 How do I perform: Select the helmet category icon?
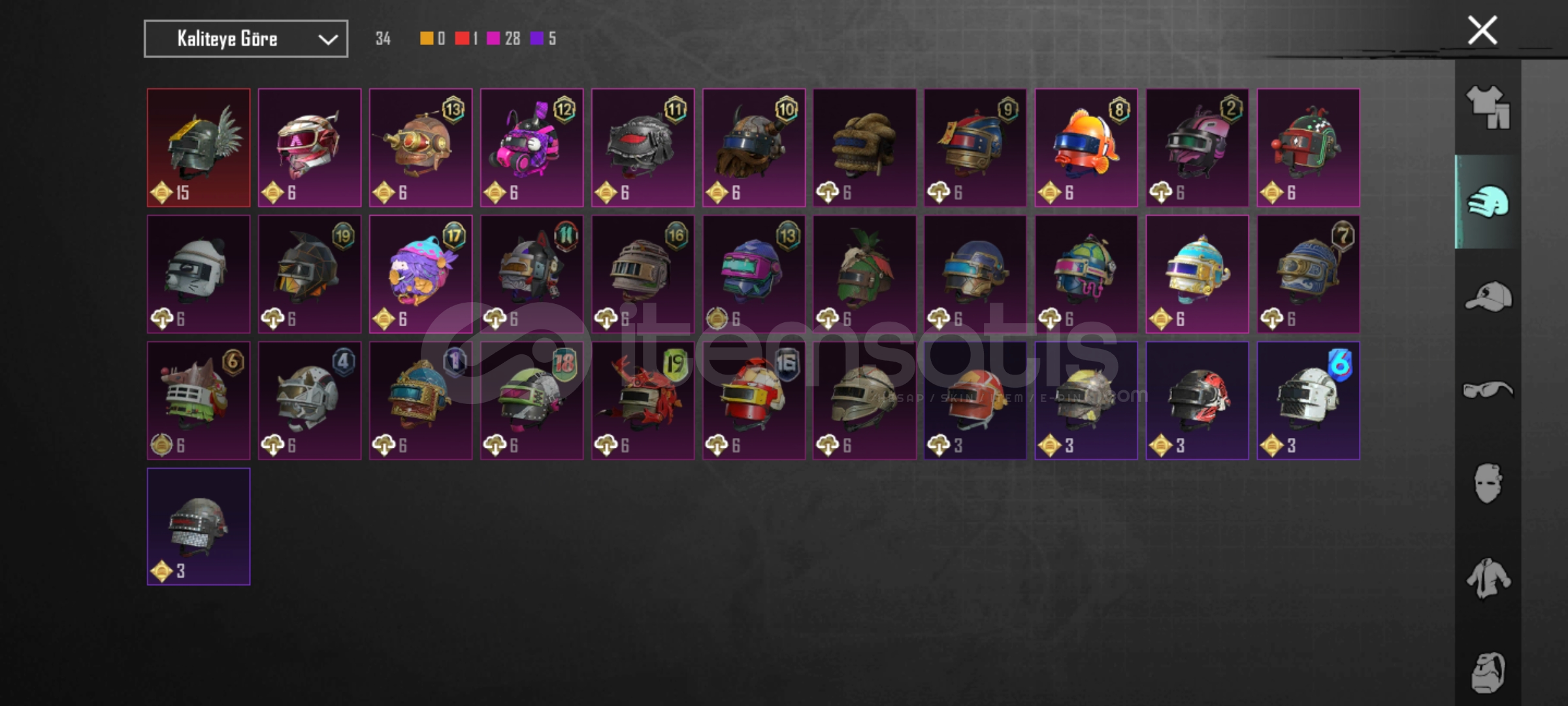(x=1488, y=201)
